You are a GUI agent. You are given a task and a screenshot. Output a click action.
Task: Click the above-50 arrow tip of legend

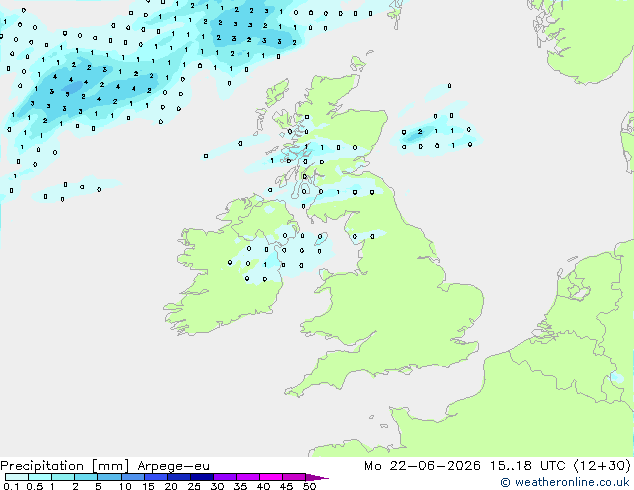(317, 477)
